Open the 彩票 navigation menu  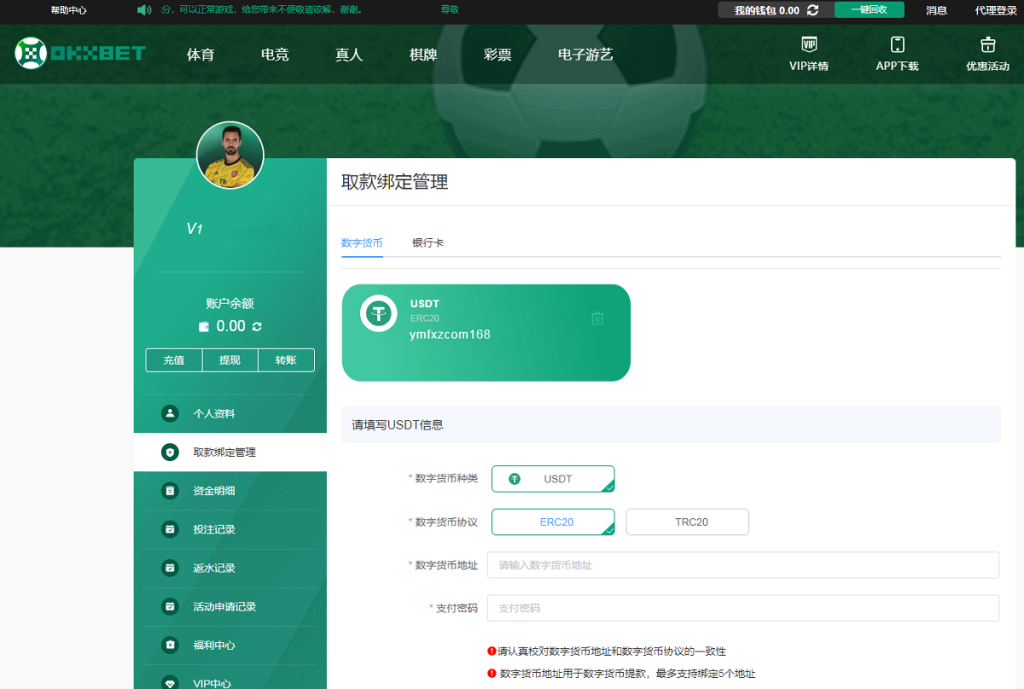tap(497, 55)
